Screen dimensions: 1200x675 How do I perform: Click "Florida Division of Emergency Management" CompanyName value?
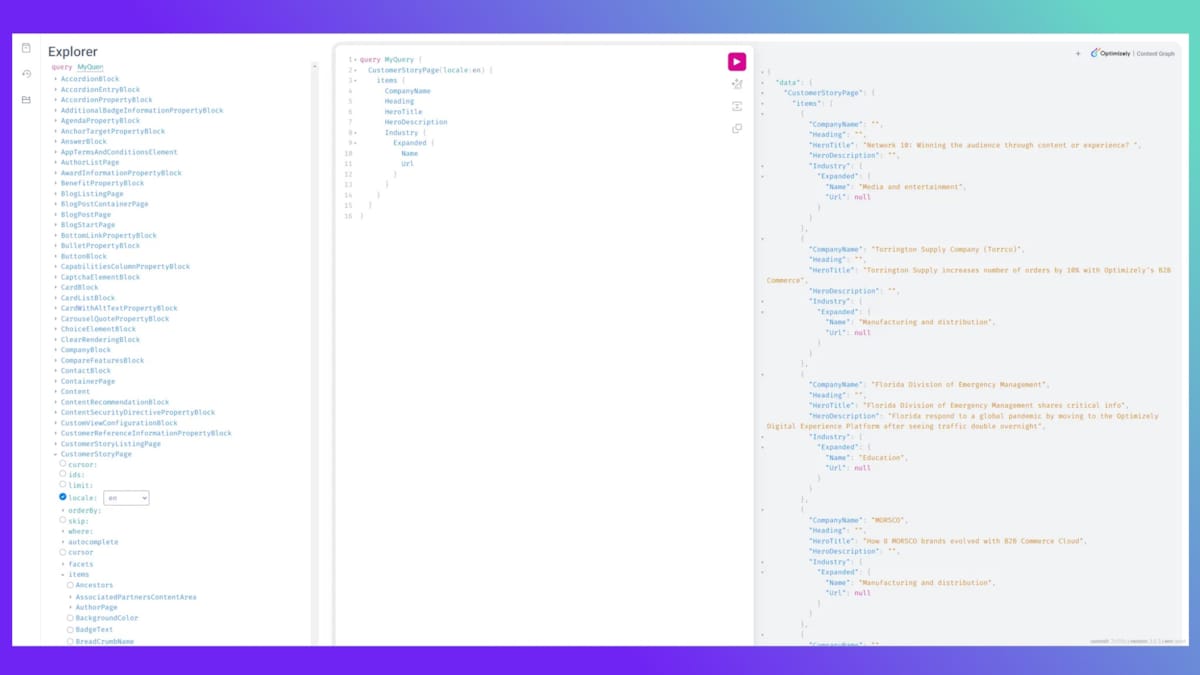959,385
